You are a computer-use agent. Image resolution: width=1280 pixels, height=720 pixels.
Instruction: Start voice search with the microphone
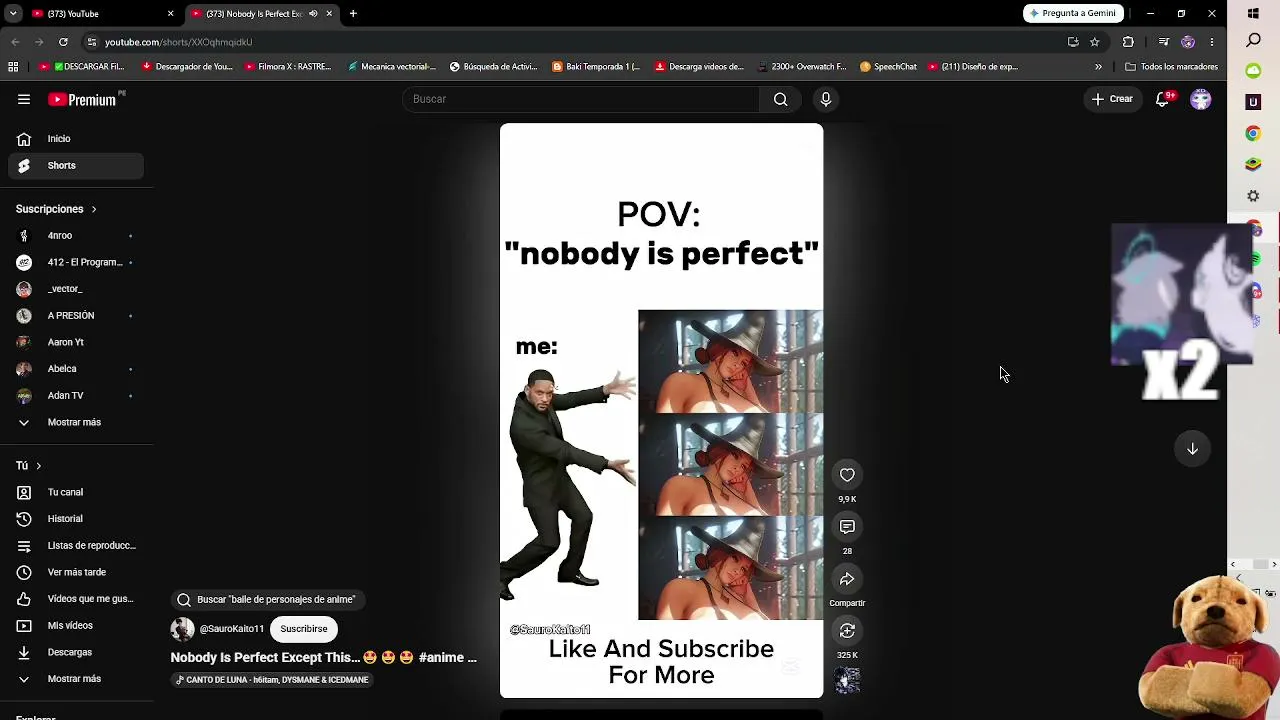point(825,99)
